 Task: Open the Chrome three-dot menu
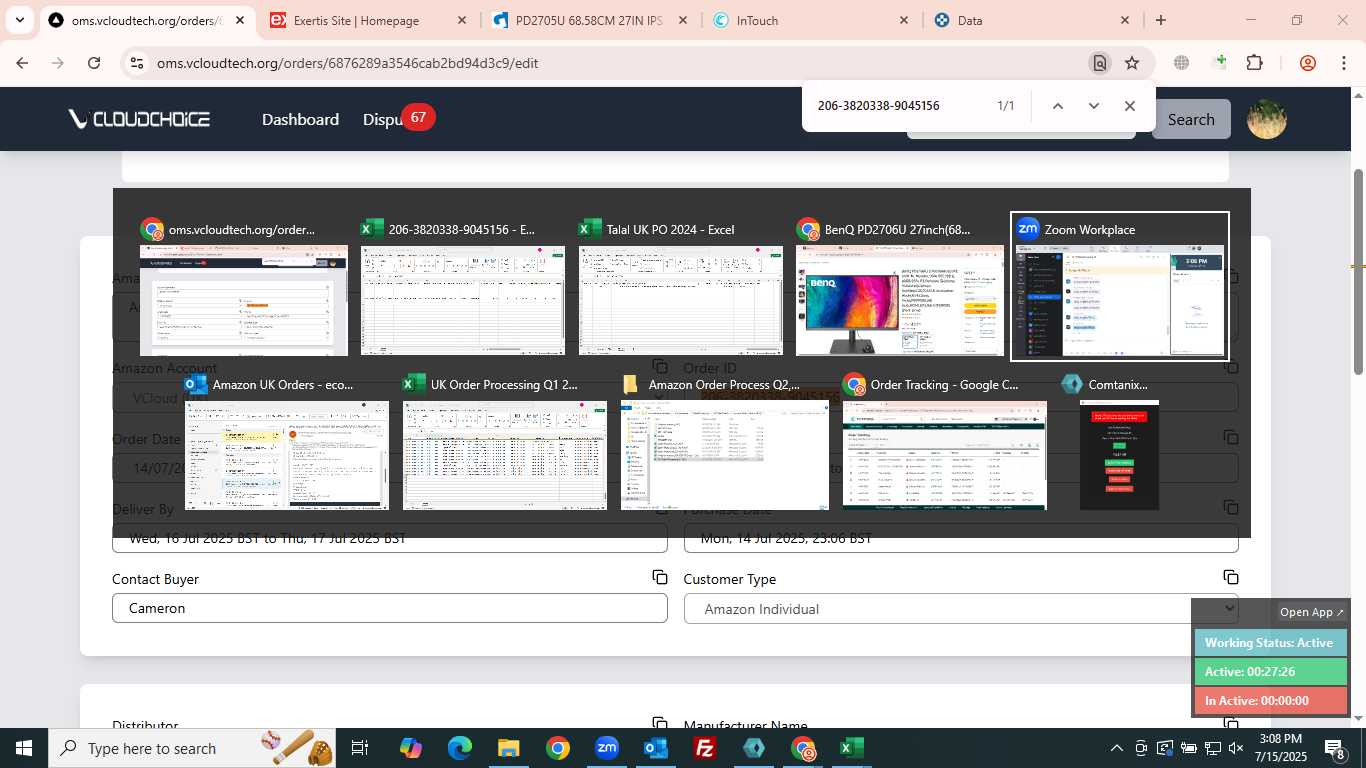click(x=1344, y=63)
